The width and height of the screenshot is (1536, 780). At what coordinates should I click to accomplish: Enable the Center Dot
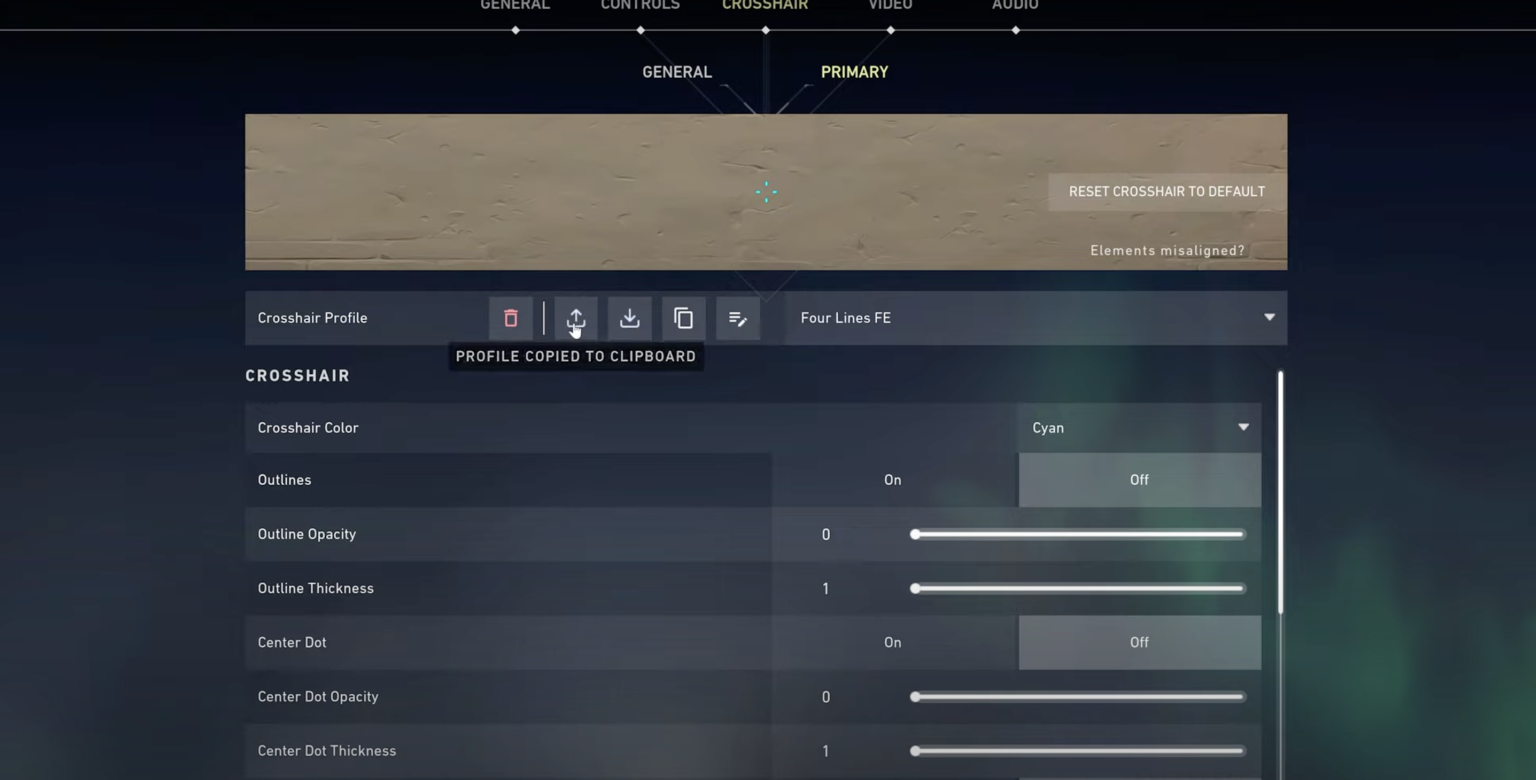click(x=891, y=642)
